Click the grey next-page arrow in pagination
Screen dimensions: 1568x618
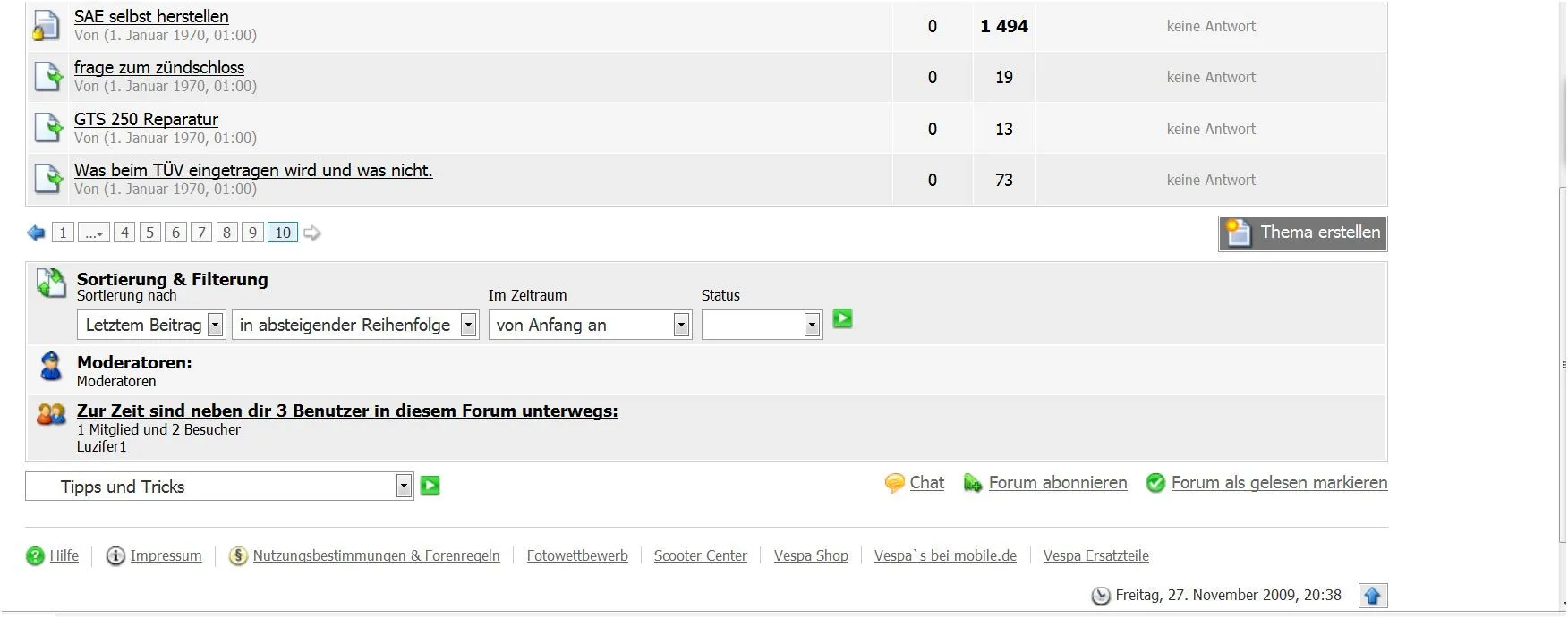pyautogui.click(x=311, y=233)
